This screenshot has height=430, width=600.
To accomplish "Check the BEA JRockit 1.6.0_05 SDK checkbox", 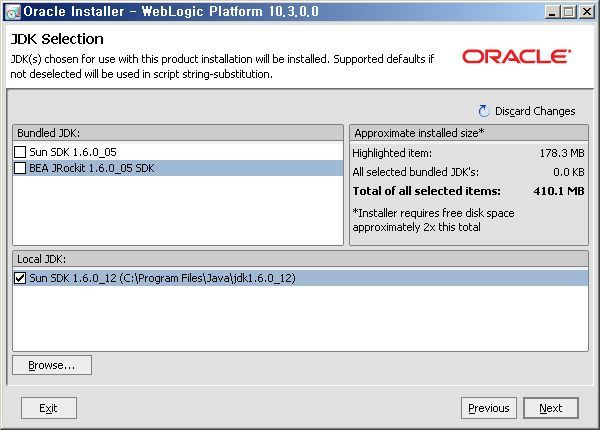I will [x=20, y=168].
